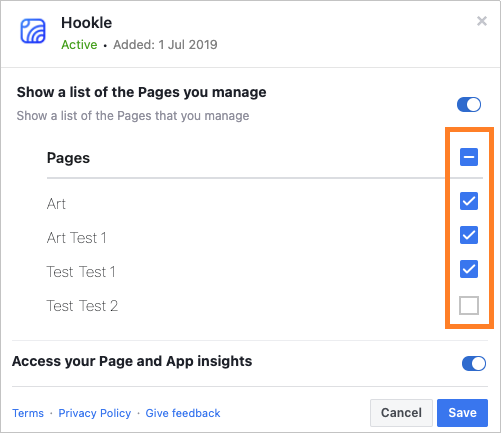501x433 pixels.
Task: Uncheck the Test Test 1 checkbox
Action: click(469, 269)
